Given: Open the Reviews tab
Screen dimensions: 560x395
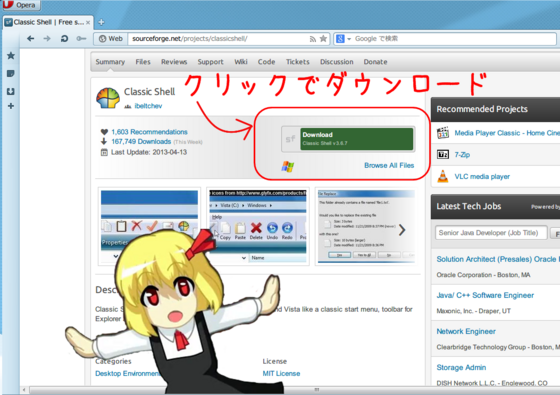Looking at the screenshot, I should [174, 62].
